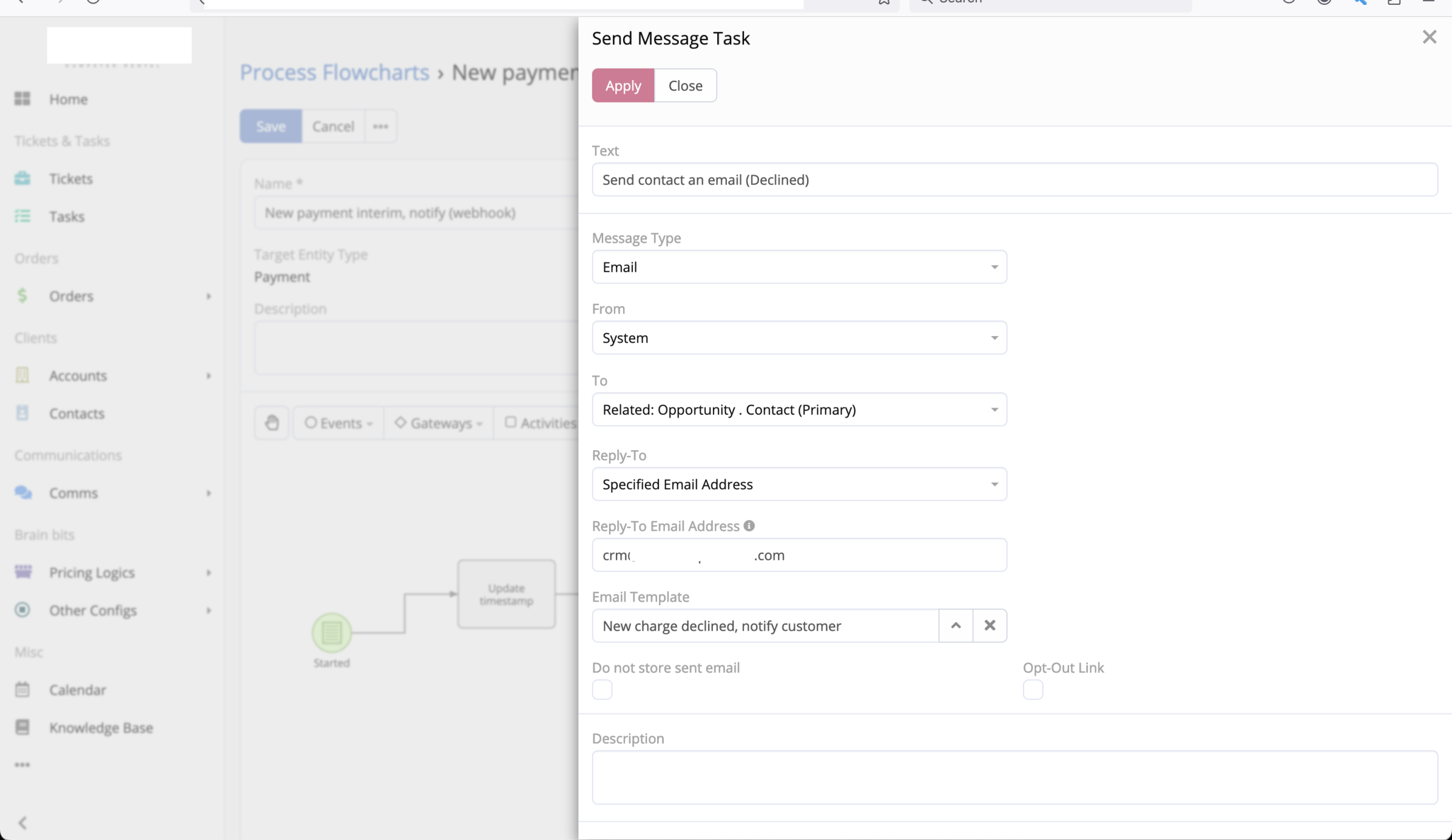Expand the Reply-To dropdown

point(799,484)
